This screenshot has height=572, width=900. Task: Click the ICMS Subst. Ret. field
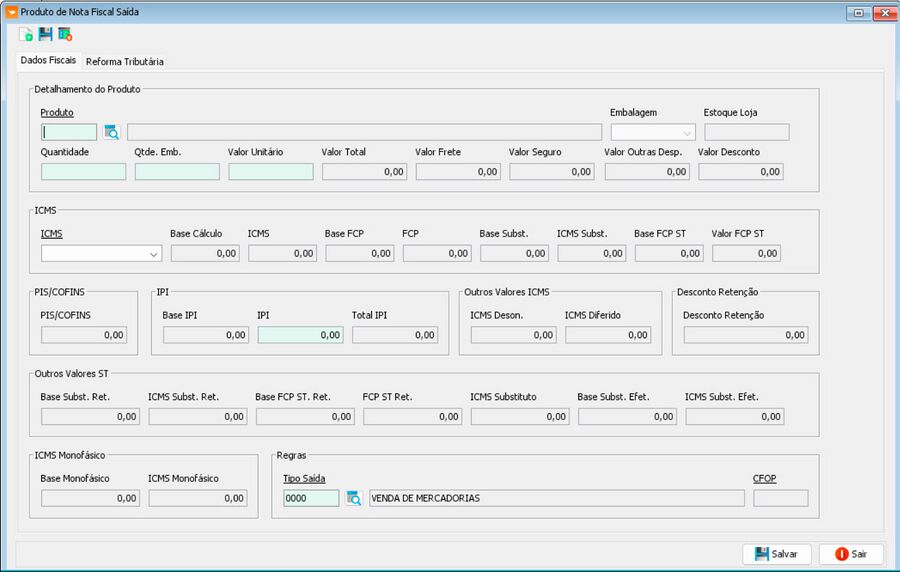coord(198,417)
